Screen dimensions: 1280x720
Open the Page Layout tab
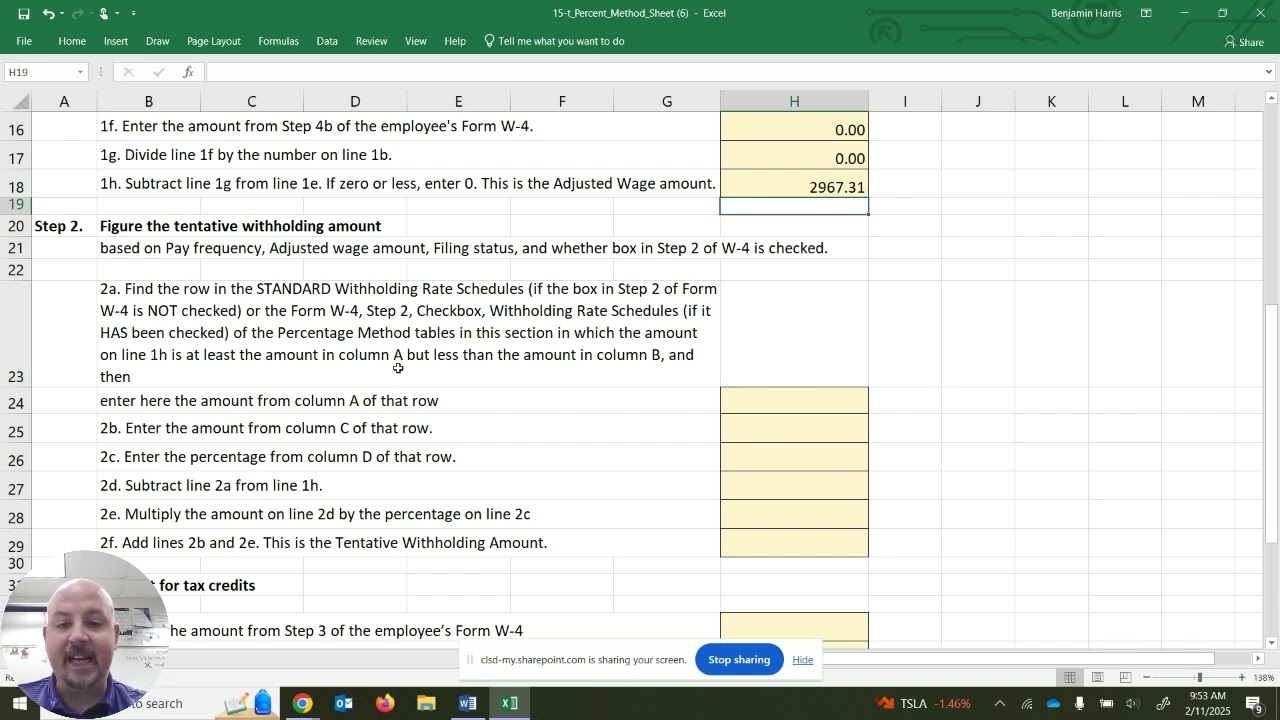214,41
